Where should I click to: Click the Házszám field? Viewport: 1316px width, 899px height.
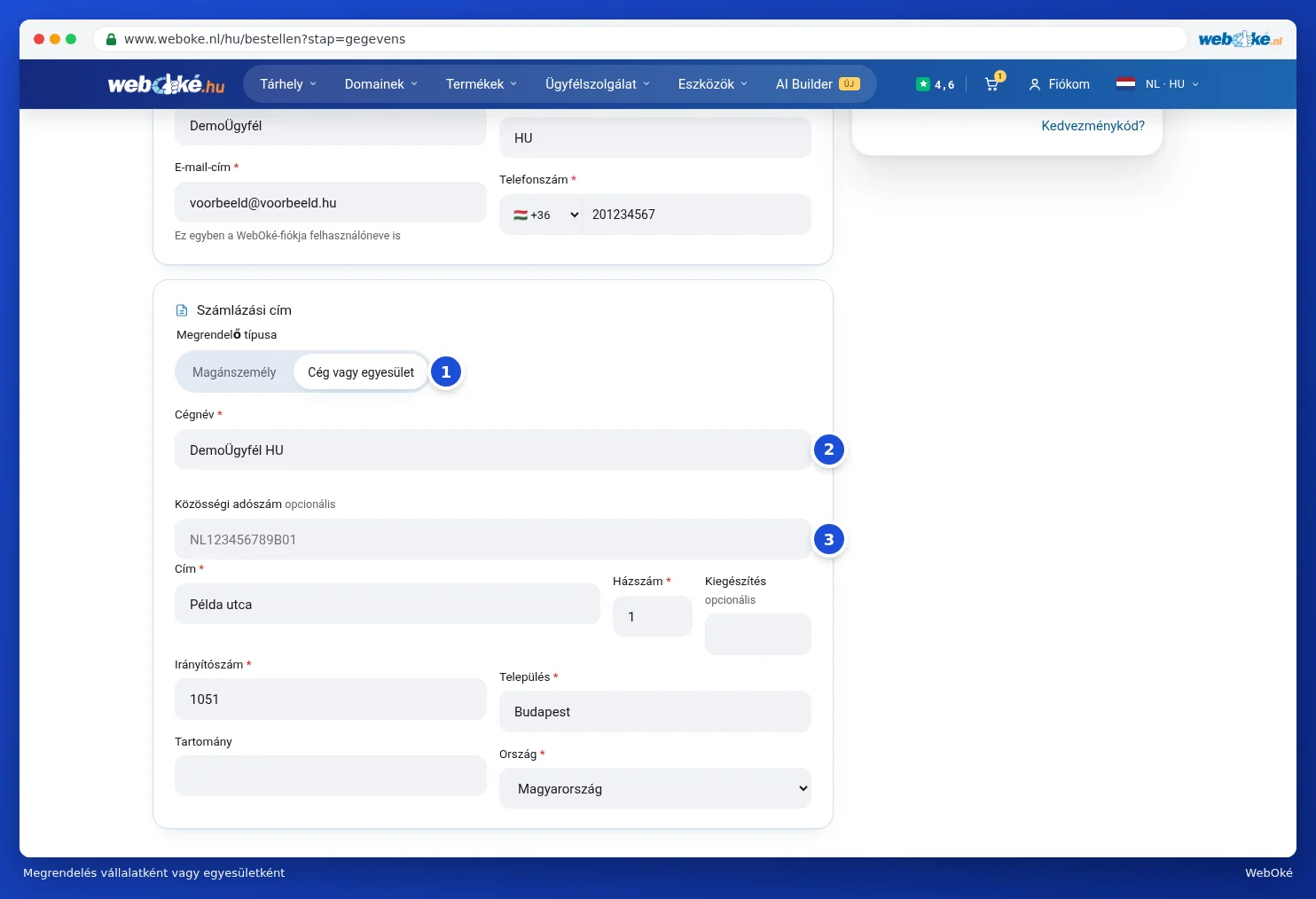coord(653,616)
